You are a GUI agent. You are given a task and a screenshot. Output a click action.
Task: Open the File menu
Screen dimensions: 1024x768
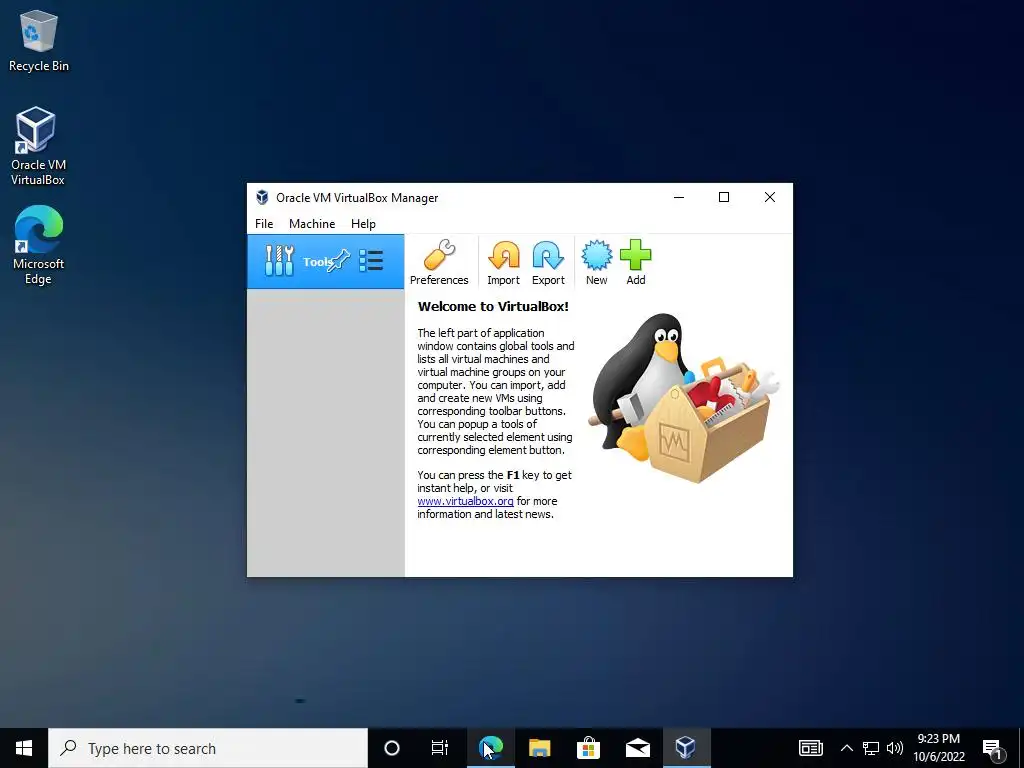click(x=264, y=223)
